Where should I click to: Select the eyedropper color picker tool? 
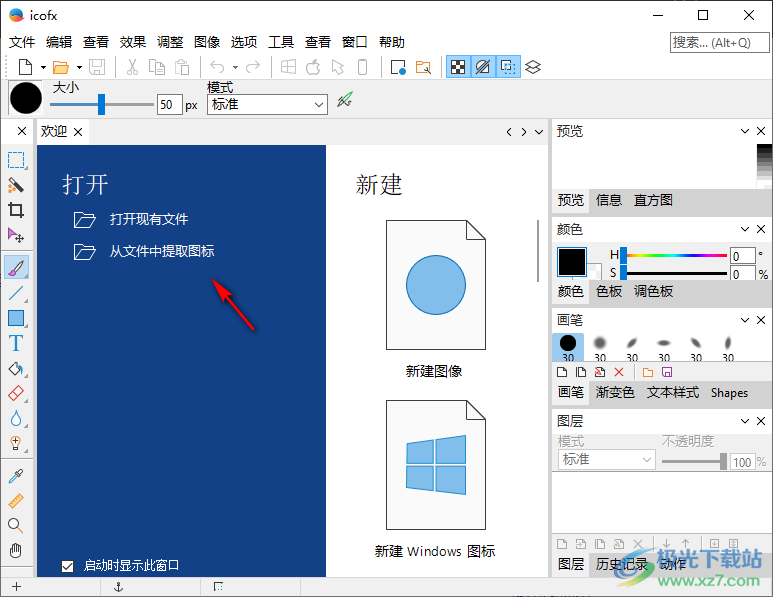click(x=16, y=476)
